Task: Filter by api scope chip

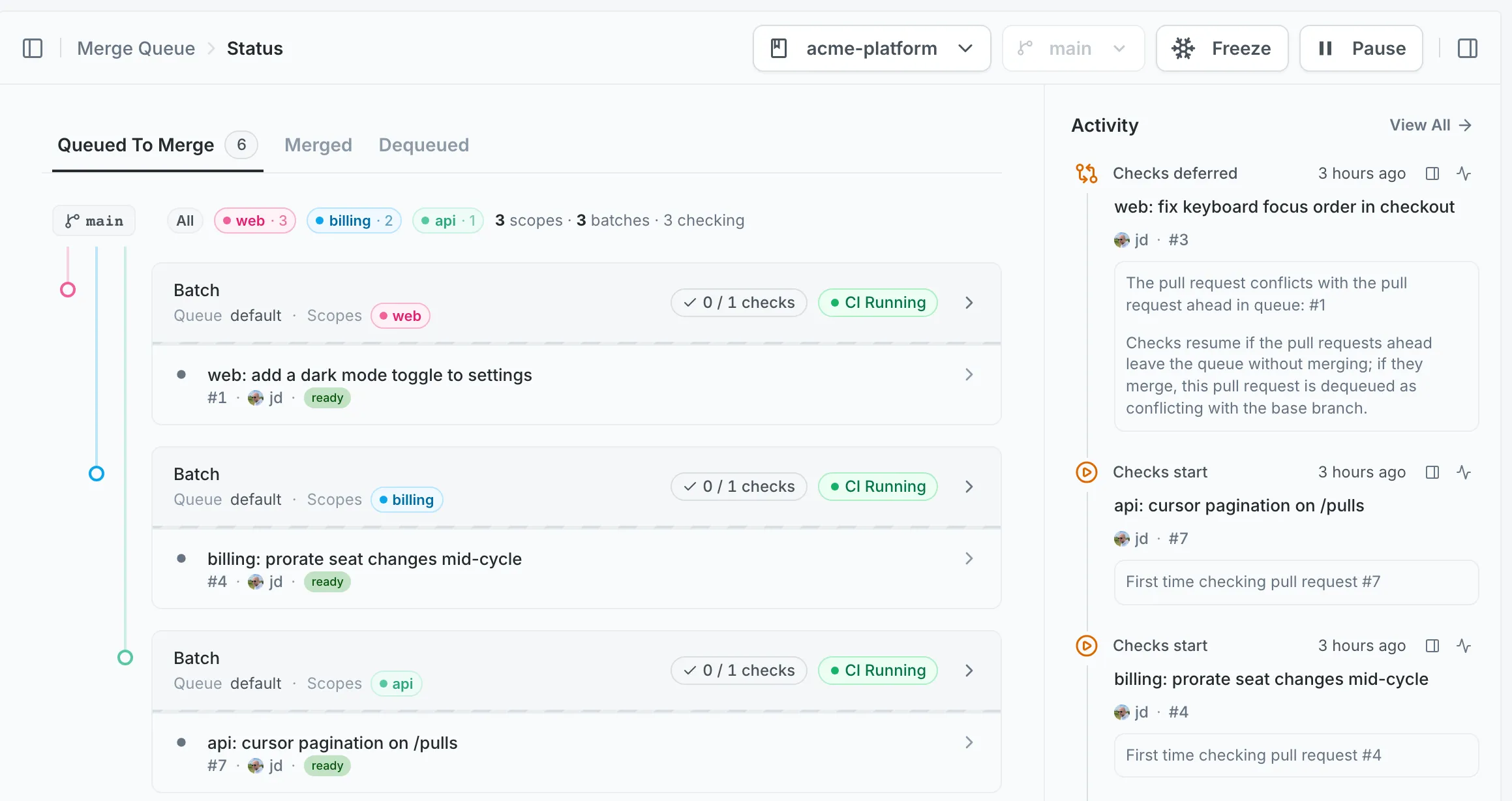Action: (x=448, y=220)
